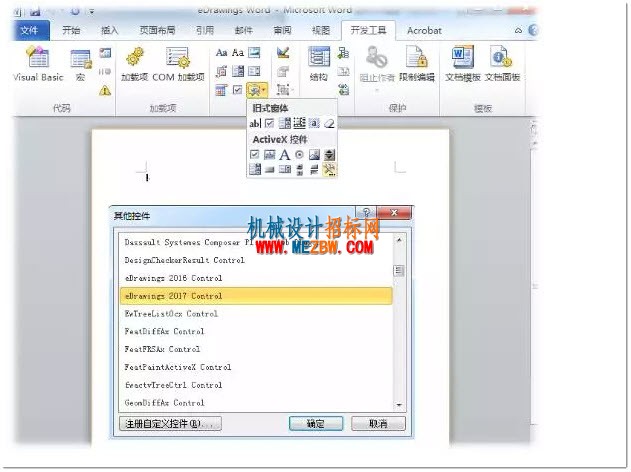Image resolution: width=631 pixels, height=472 pixels.
Task: Select "DesignCheckerResult Control" in the list
Action: [x=256, y=260]
